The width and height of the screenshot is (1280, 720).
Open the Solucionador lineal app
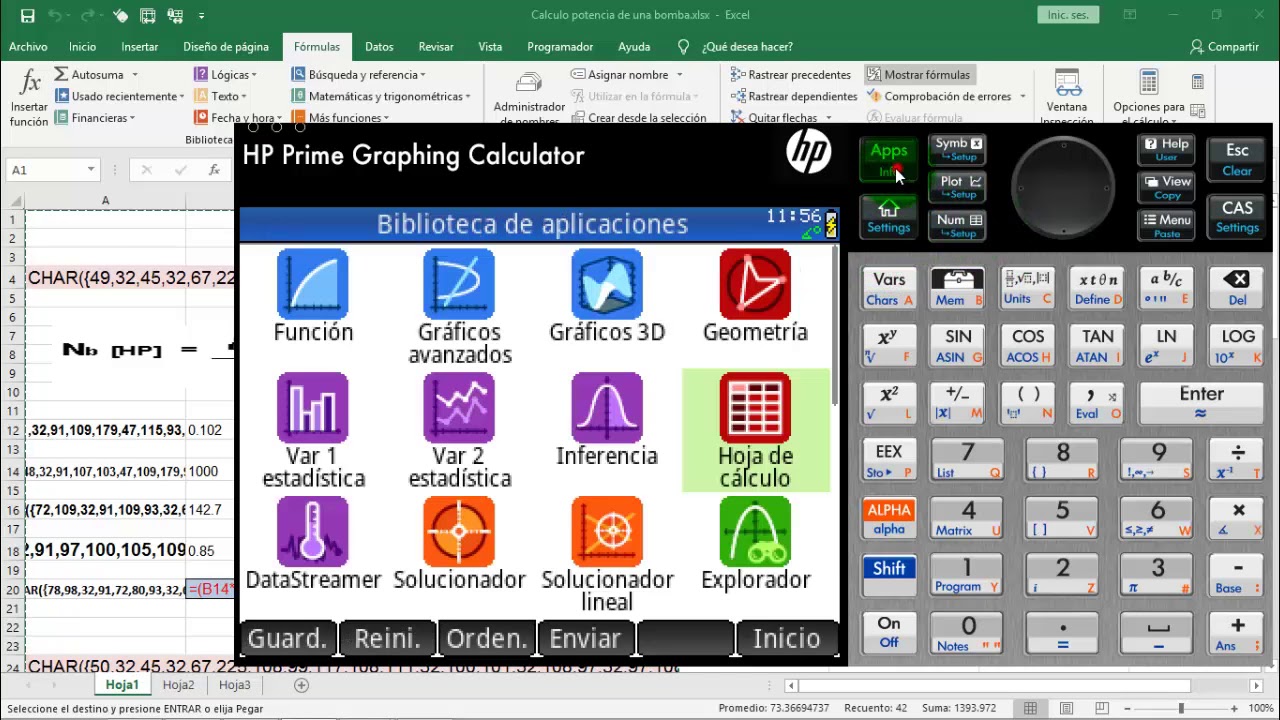607,555
